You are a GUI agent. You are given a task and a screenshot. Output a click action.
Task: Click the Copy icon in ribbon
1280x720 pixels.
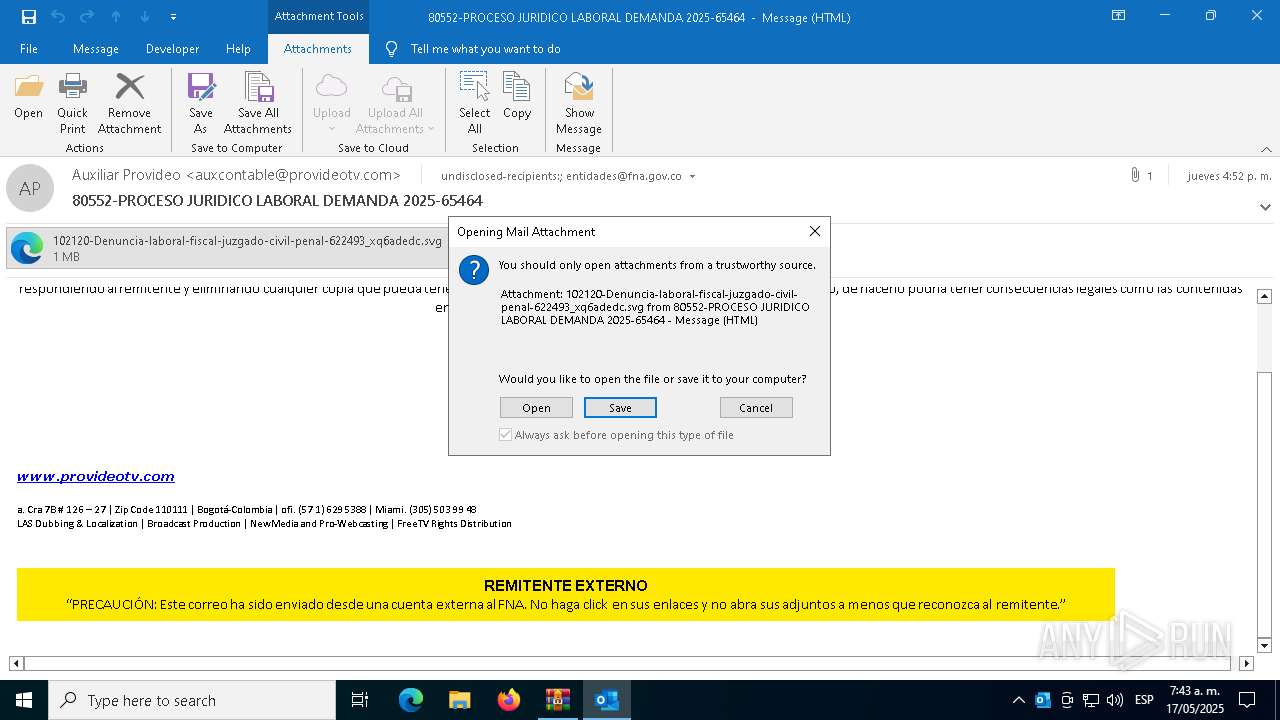click(x=517, y=96)
